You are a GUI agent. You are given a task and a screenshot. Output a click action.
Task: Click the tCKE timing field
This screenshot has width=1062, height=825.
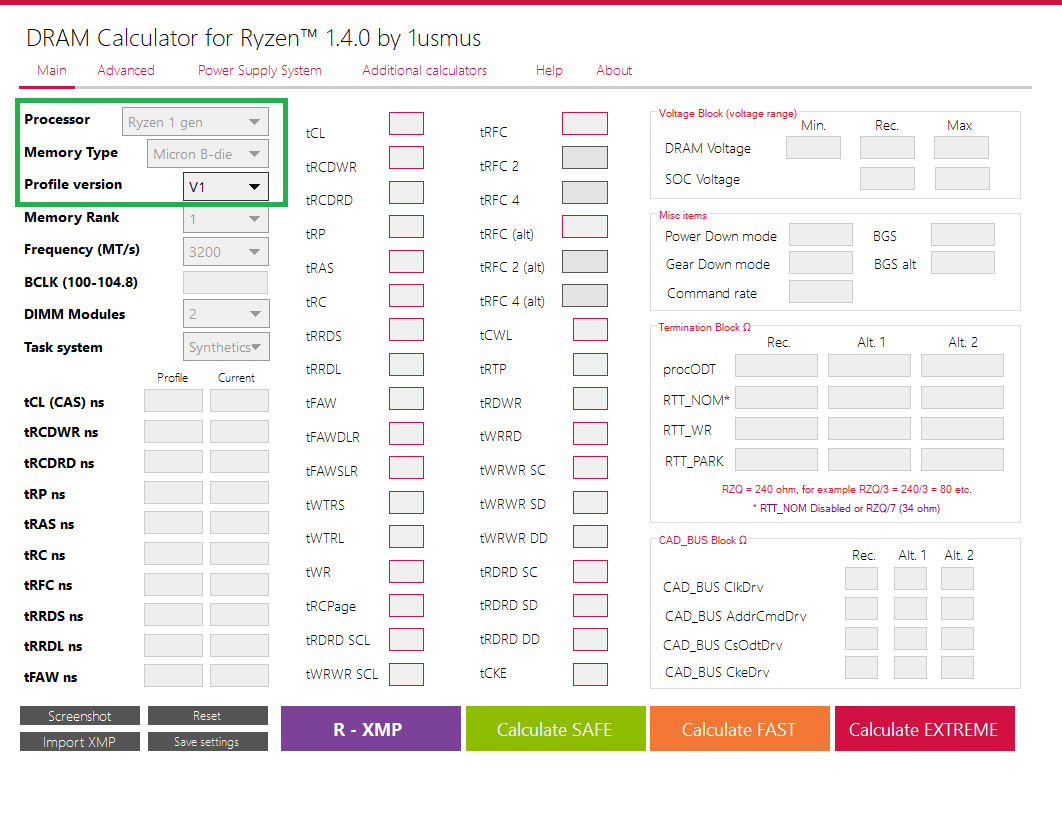[x=591, y=674]
